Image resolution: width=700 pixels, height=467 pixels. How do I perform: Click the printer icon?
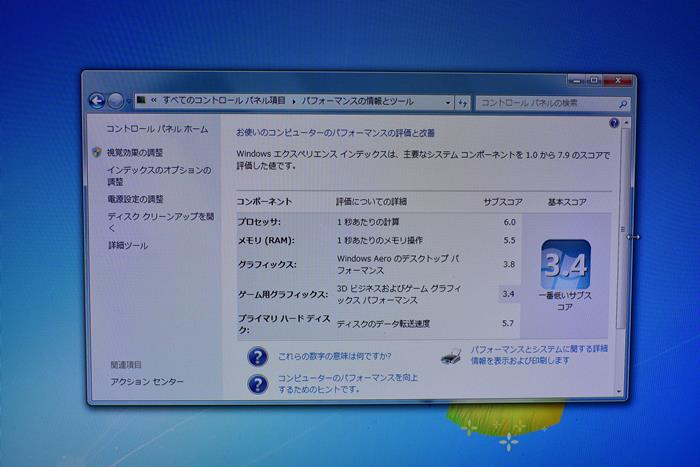(451, 356)
